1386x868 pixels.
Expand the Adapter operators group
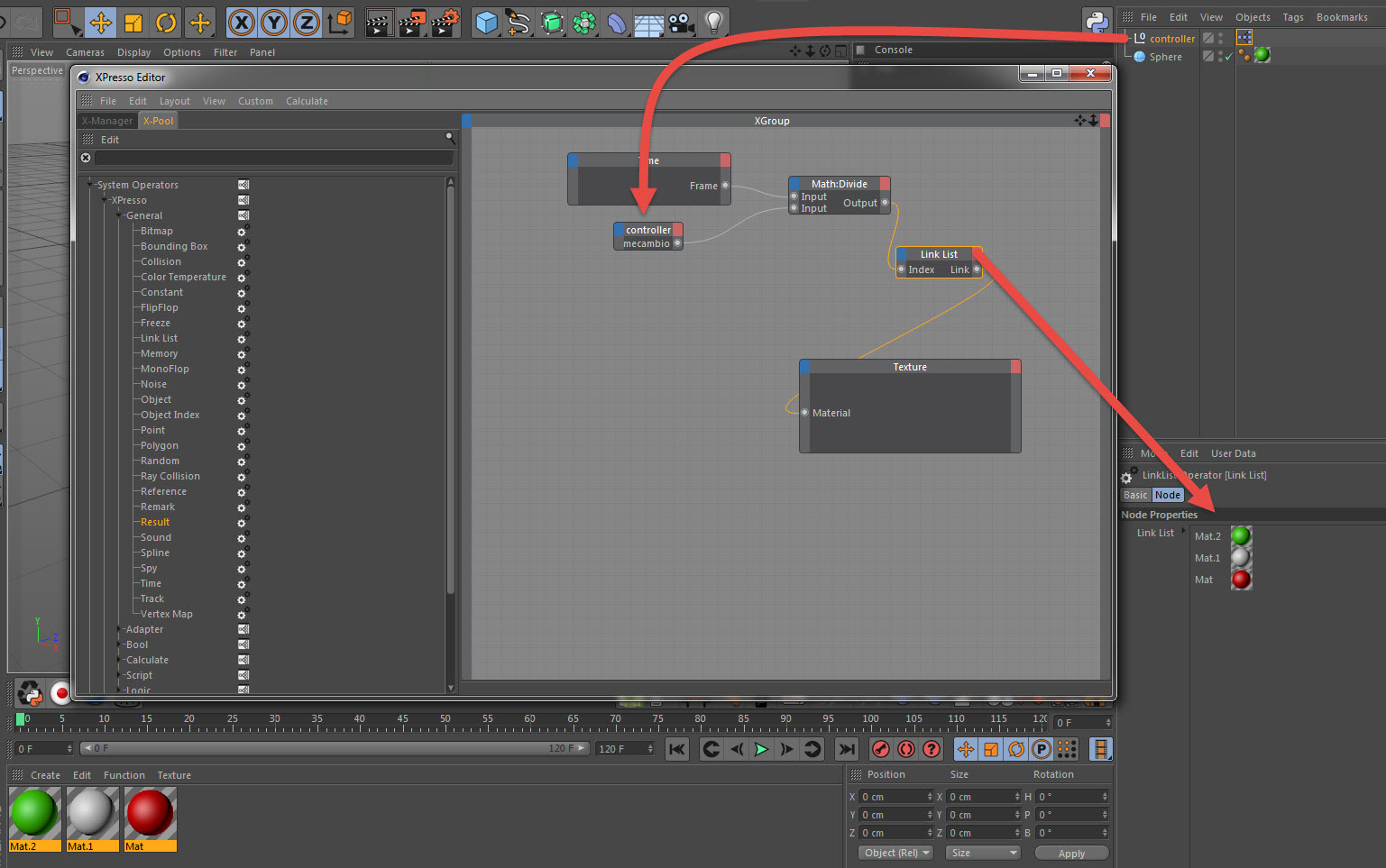[x=119, y=628]
